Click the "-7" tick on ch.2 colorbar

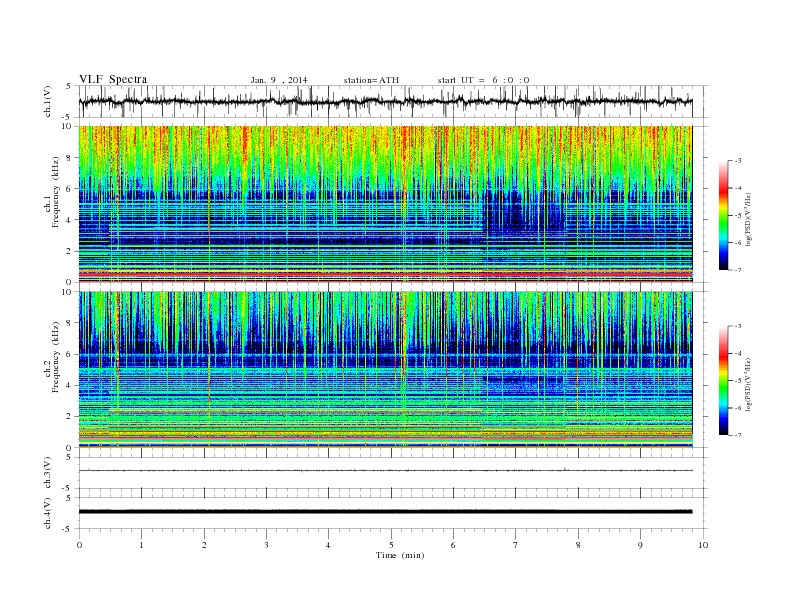[737, 435]
